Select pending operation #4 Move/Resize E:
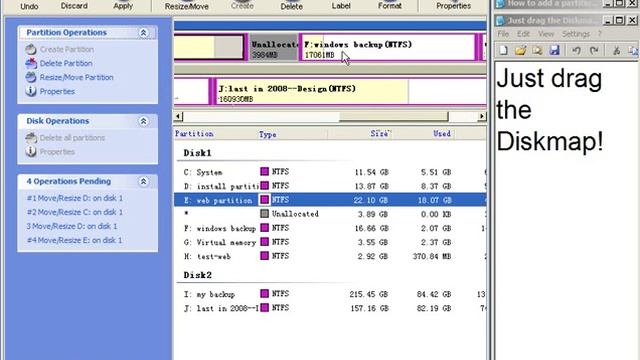Screen dimensions: 640x360 pos(74,240)
